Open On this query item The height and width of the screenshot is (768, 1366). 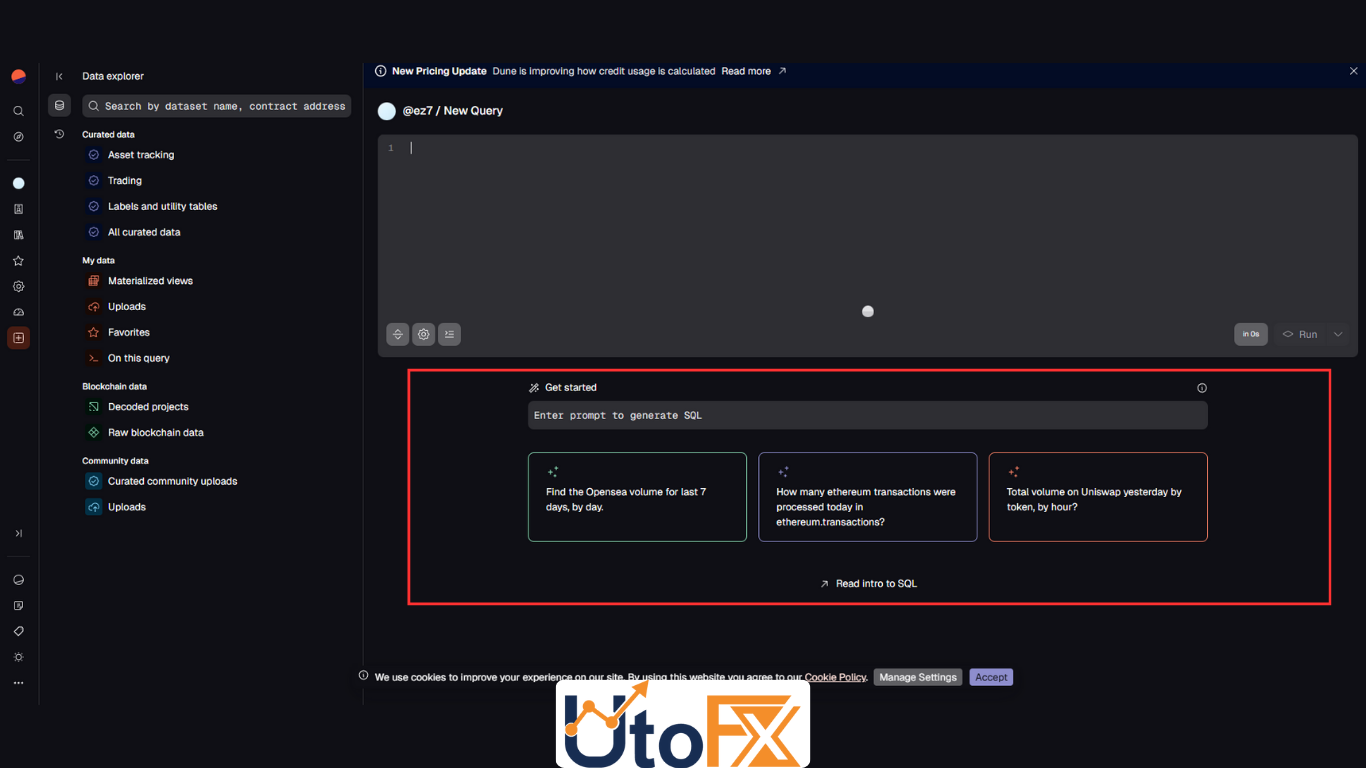click(139, 358)
